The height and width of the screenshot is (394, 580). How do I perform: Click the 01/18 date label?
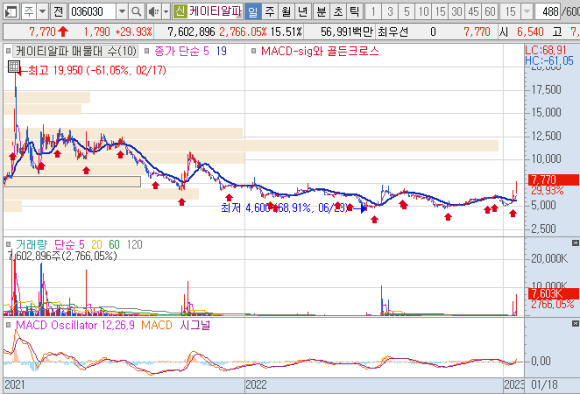point(544,385)
